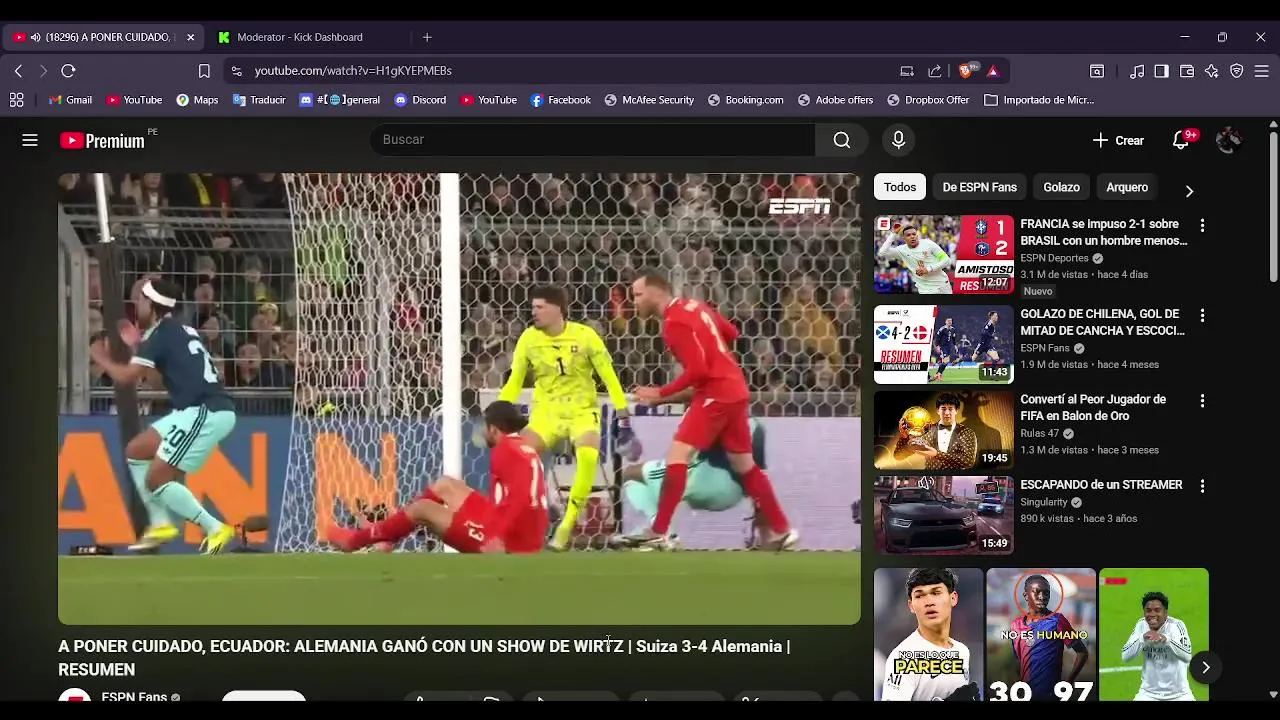Click the youtube.com address bar URL
Image resolution: width=1280 pixels, height=720 pixels.
click(353, 71)
